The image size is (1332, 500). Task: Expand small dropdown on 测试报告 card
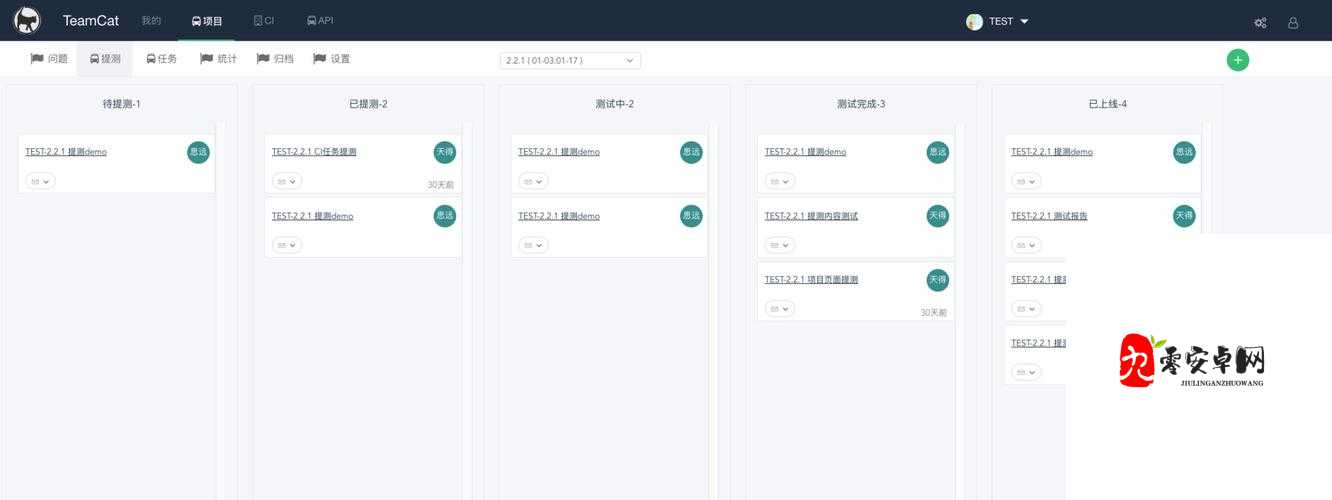pos(1026,245)
